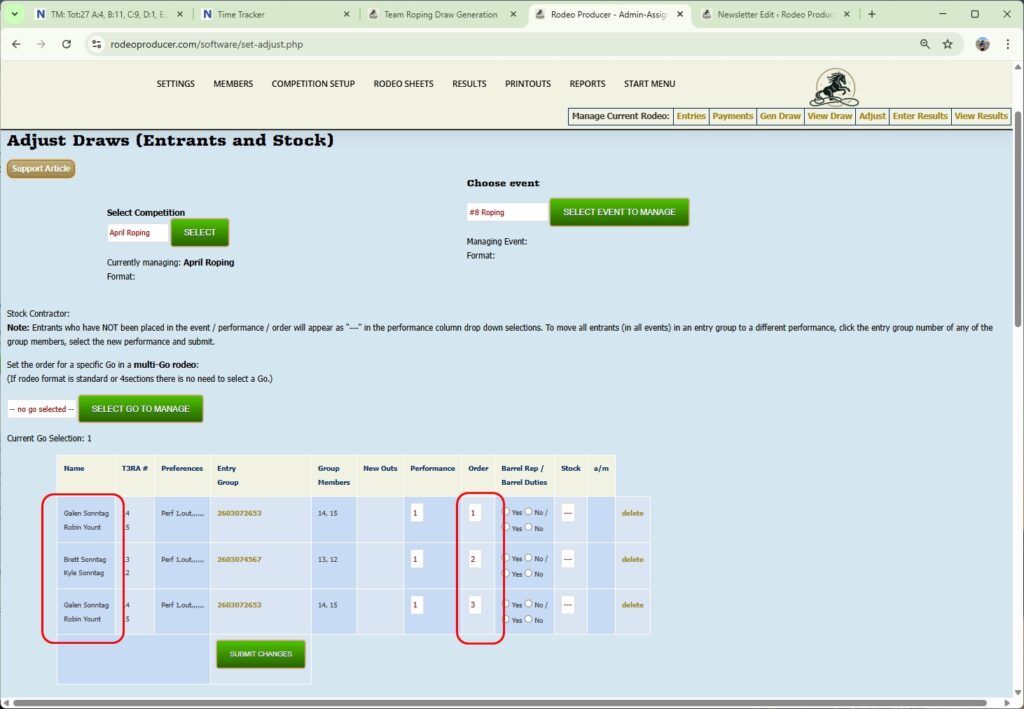Open the REPORTS menu
The height and width of the screenshot is (709, 1024).
(x=587, y=84)
